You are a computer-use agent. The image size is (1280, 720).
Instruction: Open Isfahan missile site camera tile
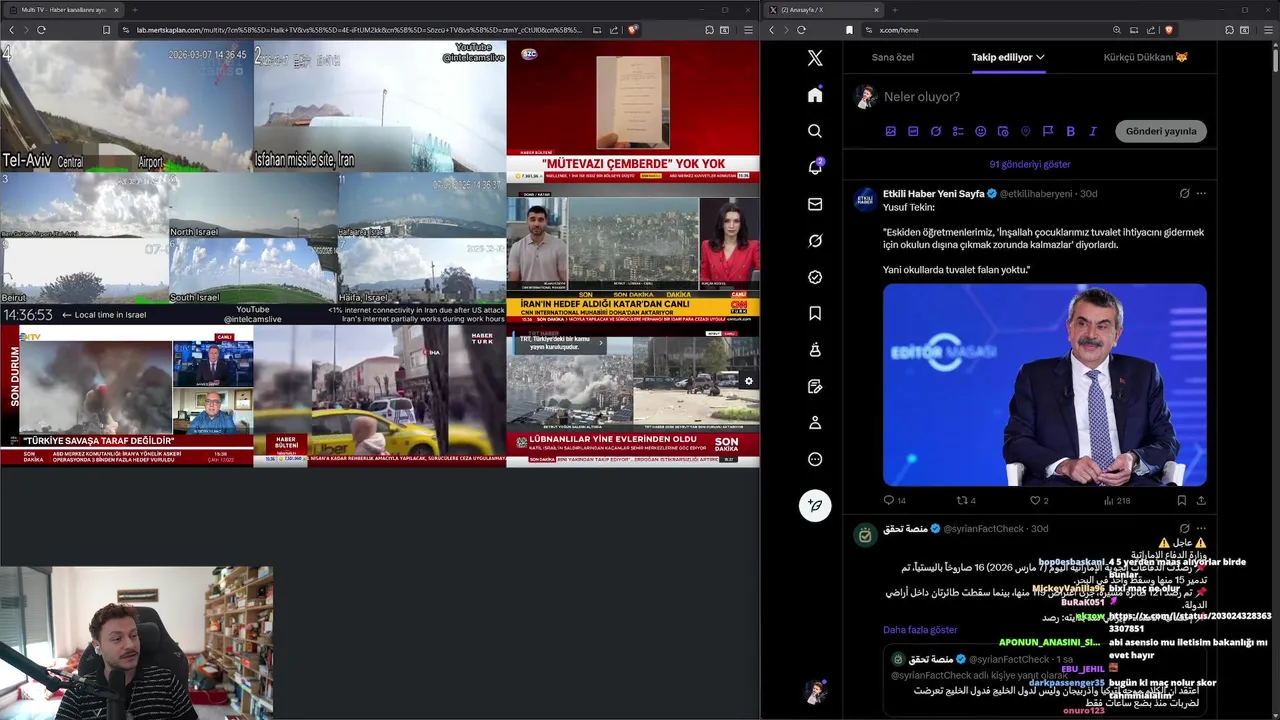pyautogui.click(x=379, y=106)
